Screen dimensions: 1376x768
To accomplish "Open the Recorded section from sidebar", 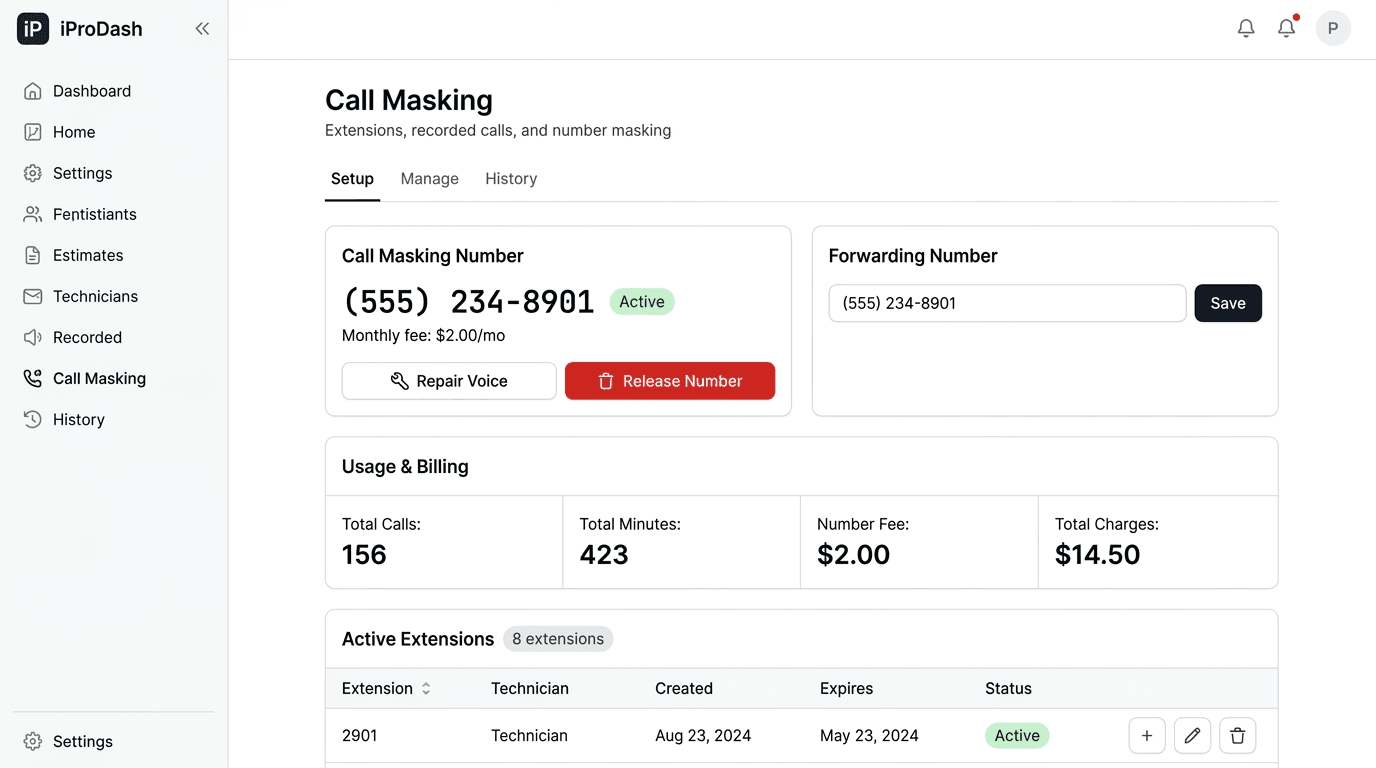I will pos(84,337).
